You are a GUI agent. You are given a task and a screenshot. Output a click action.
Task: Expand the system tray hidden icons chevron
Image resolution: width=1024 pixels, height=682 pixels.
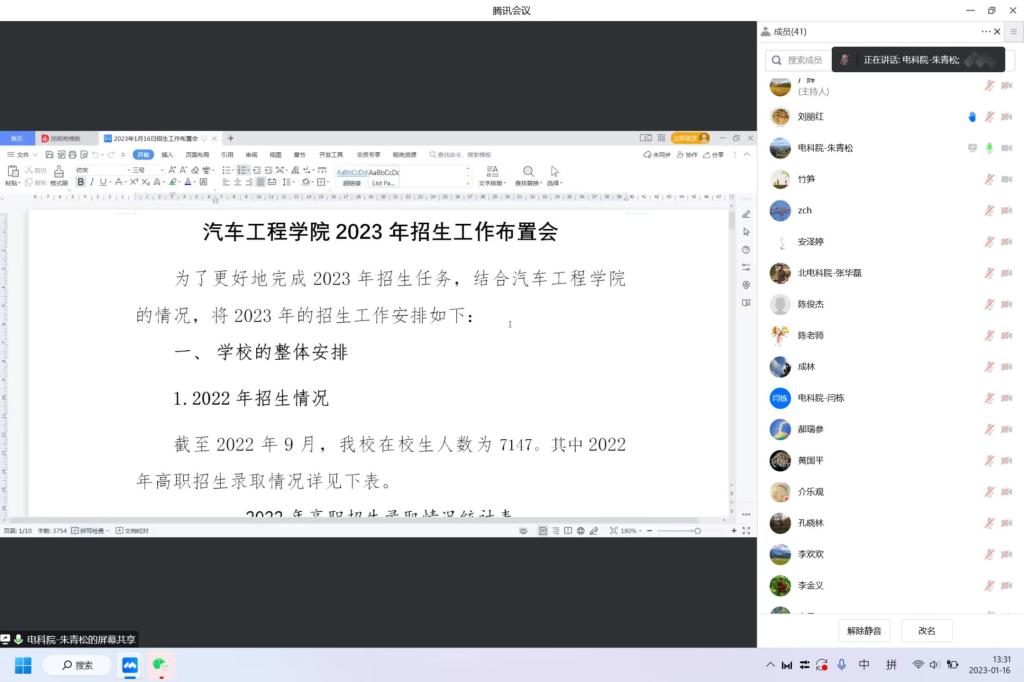tap(770, 665)
